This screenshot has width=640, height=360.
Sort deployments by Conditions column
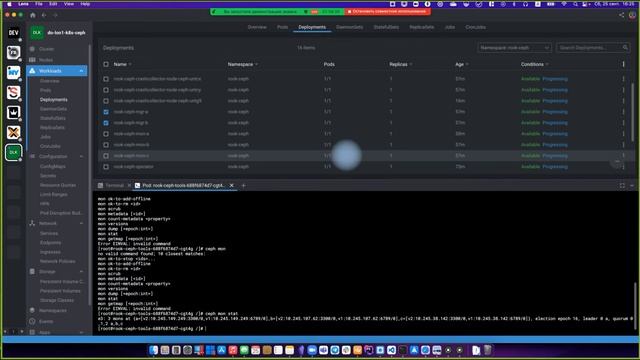(x=532, y=64)
